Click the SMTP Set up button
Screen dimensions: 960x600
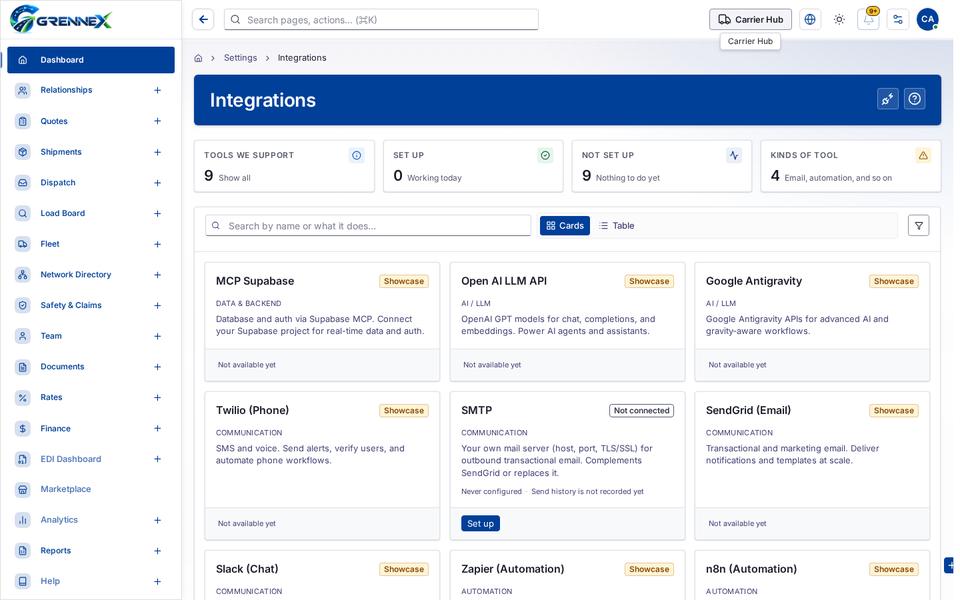click(x=480, y=523)
